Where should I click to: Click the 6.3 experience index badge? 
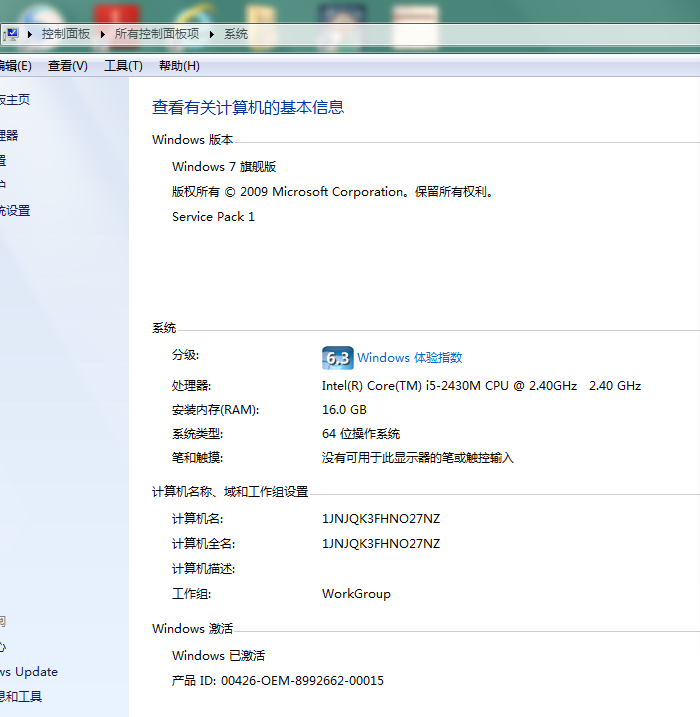pyautogui.click(x=337, y=358)
